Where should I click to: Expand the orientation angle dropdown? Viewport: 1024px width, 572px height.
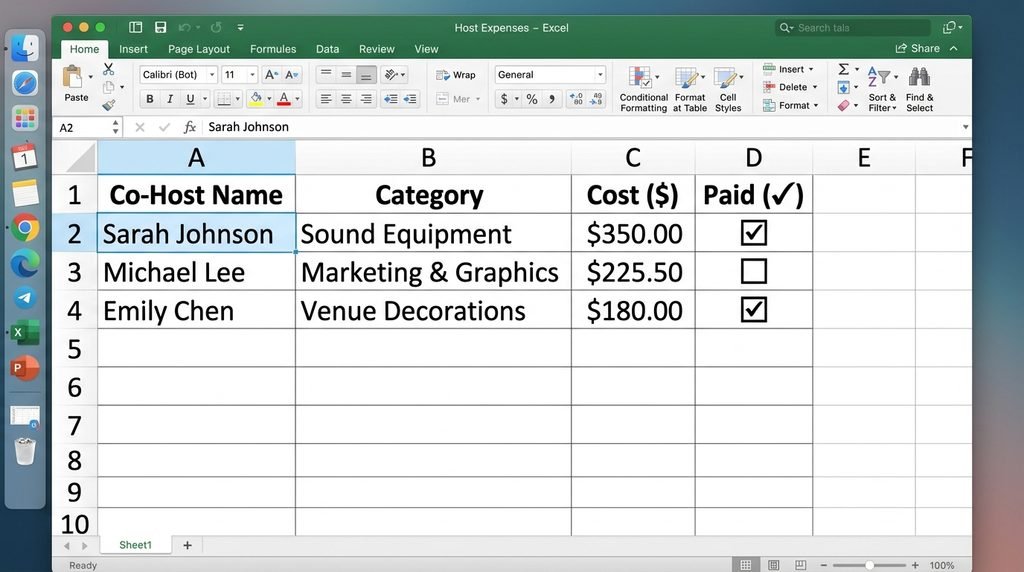pos(403,75)
